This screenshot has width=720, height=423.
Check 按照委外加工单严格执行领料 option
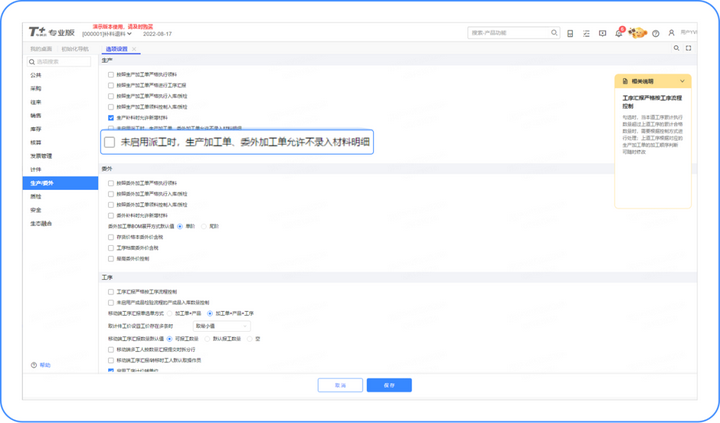tap(111, 183)
